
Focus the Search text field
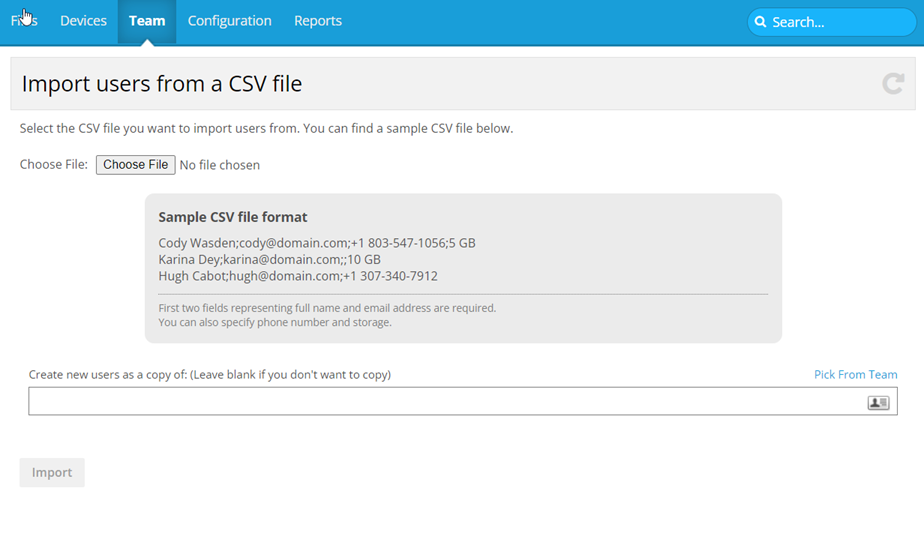838,22
